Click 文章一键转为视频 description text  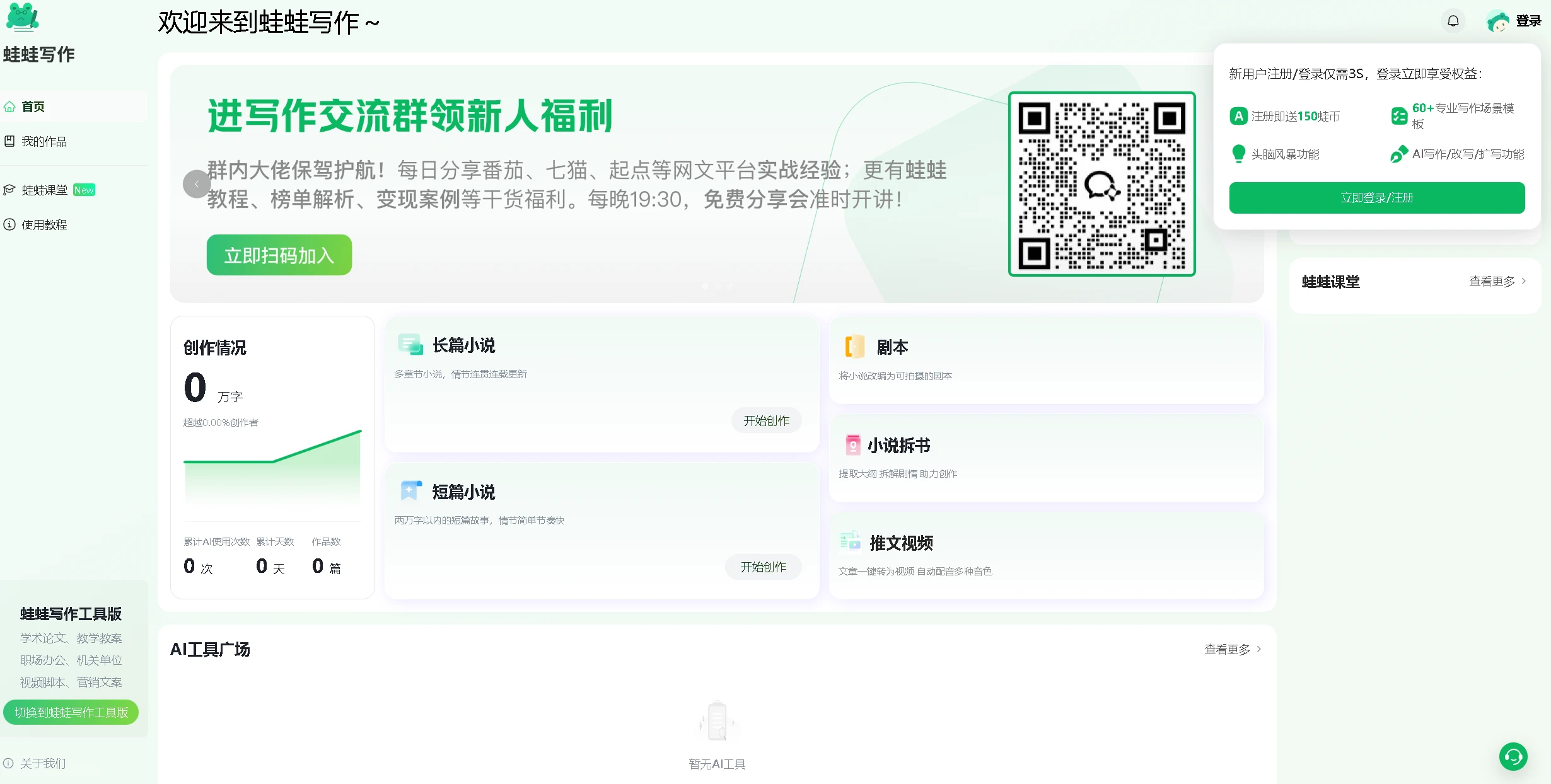[x=915, y=571]
